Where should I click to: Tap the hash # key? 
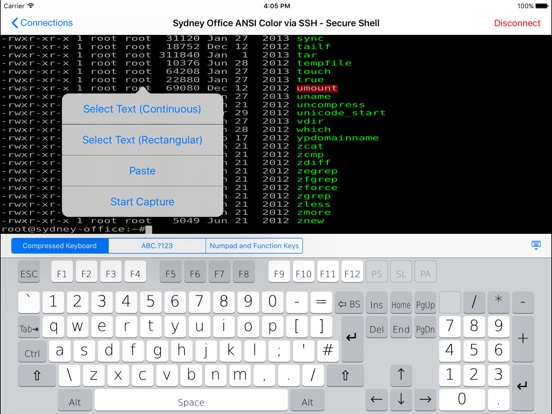328,351
